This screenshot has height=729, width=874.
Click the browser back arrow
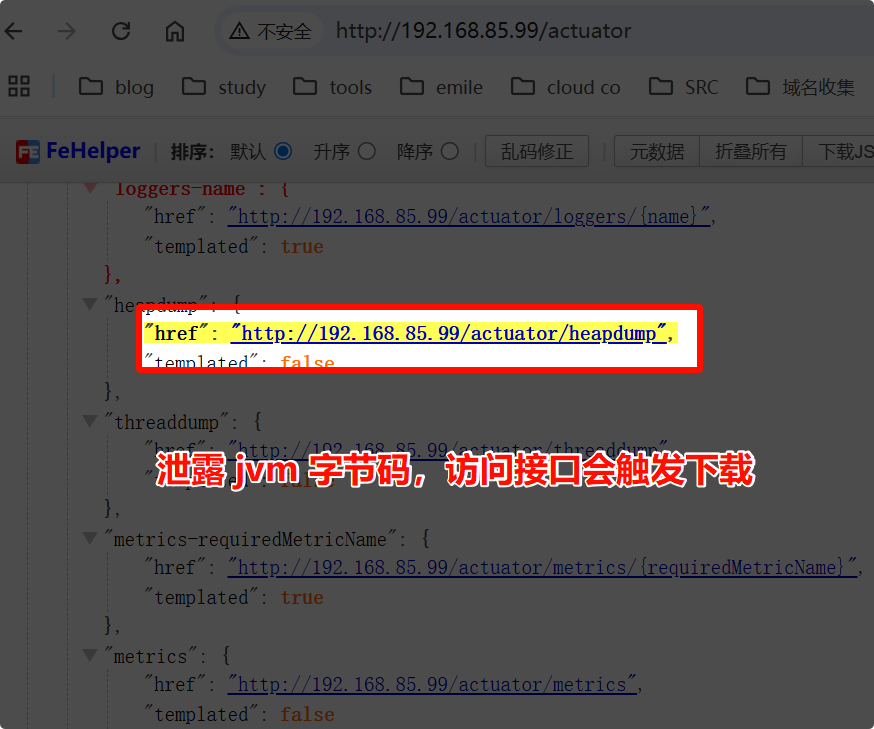coord(14,31)
